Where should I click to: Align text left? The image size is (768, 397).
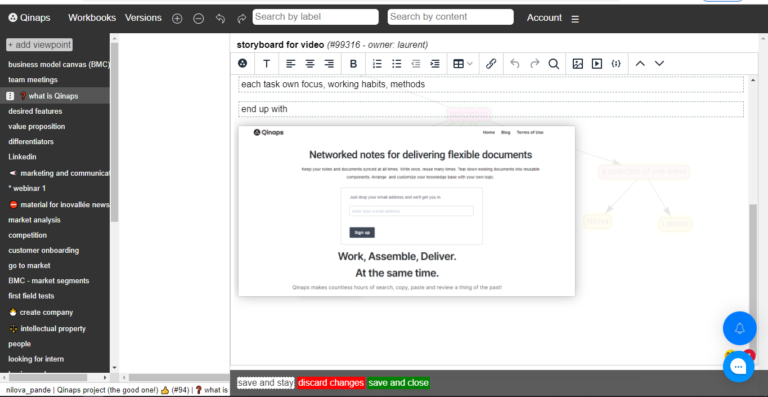pyautogui.click(x=291, y=64)
